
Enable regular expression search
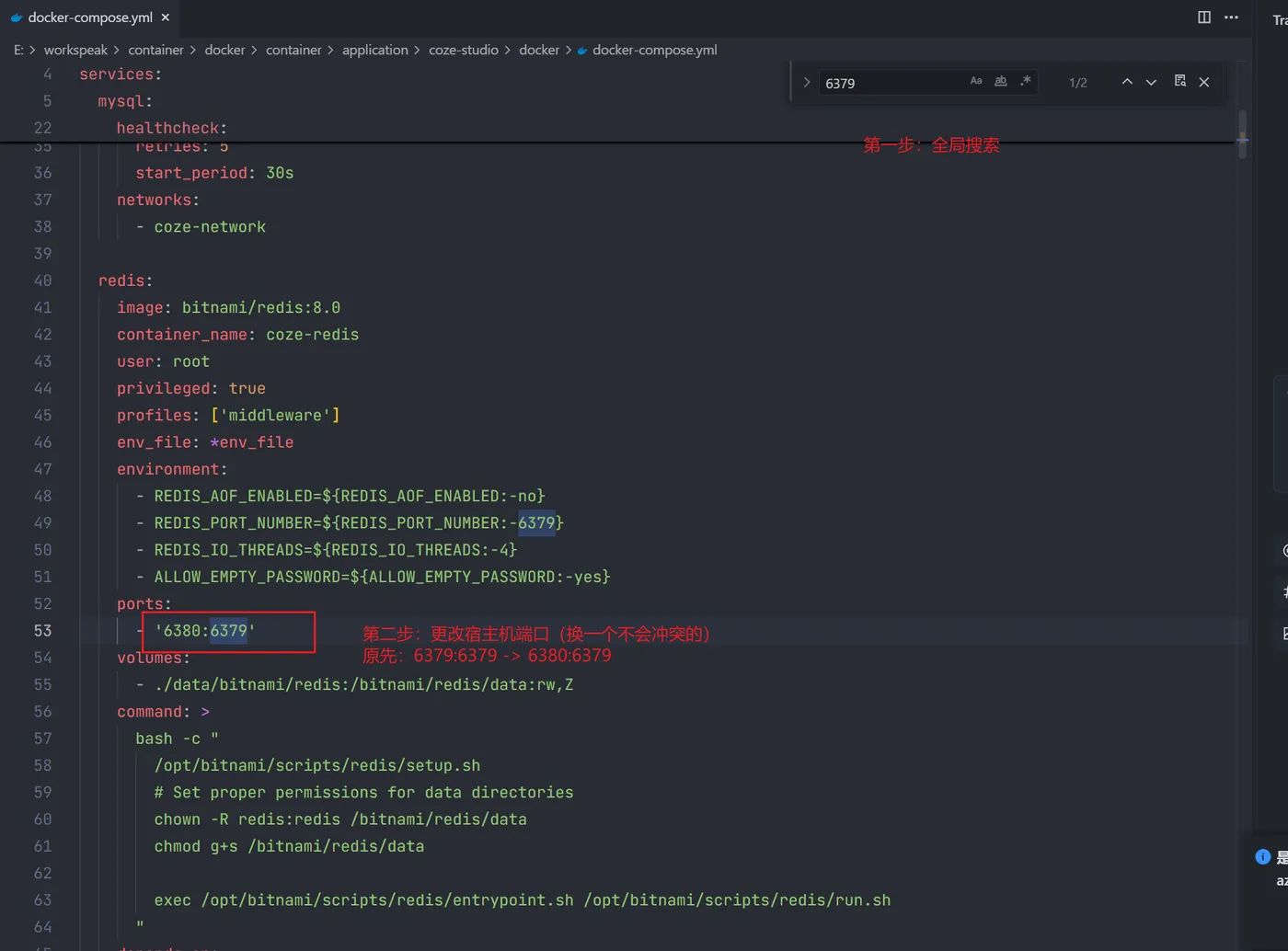pos(1026,82)
